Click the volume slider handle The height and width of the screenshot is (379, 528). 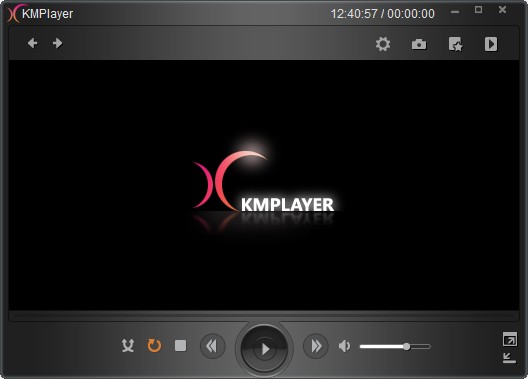pos(407,346)
